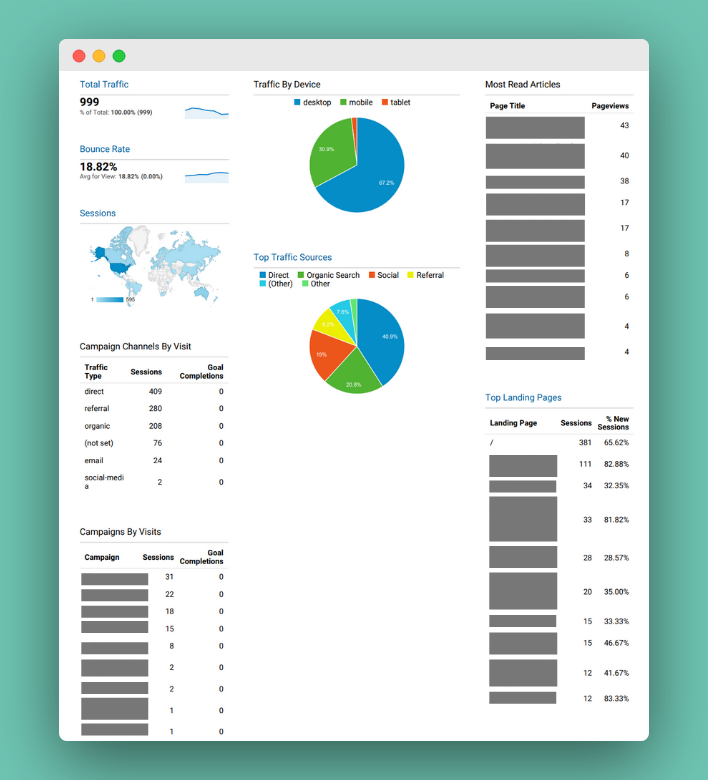Screen dimensions: 708x780
Task: Click the Total Traffic sparkline chart
Action: [206, 111]
